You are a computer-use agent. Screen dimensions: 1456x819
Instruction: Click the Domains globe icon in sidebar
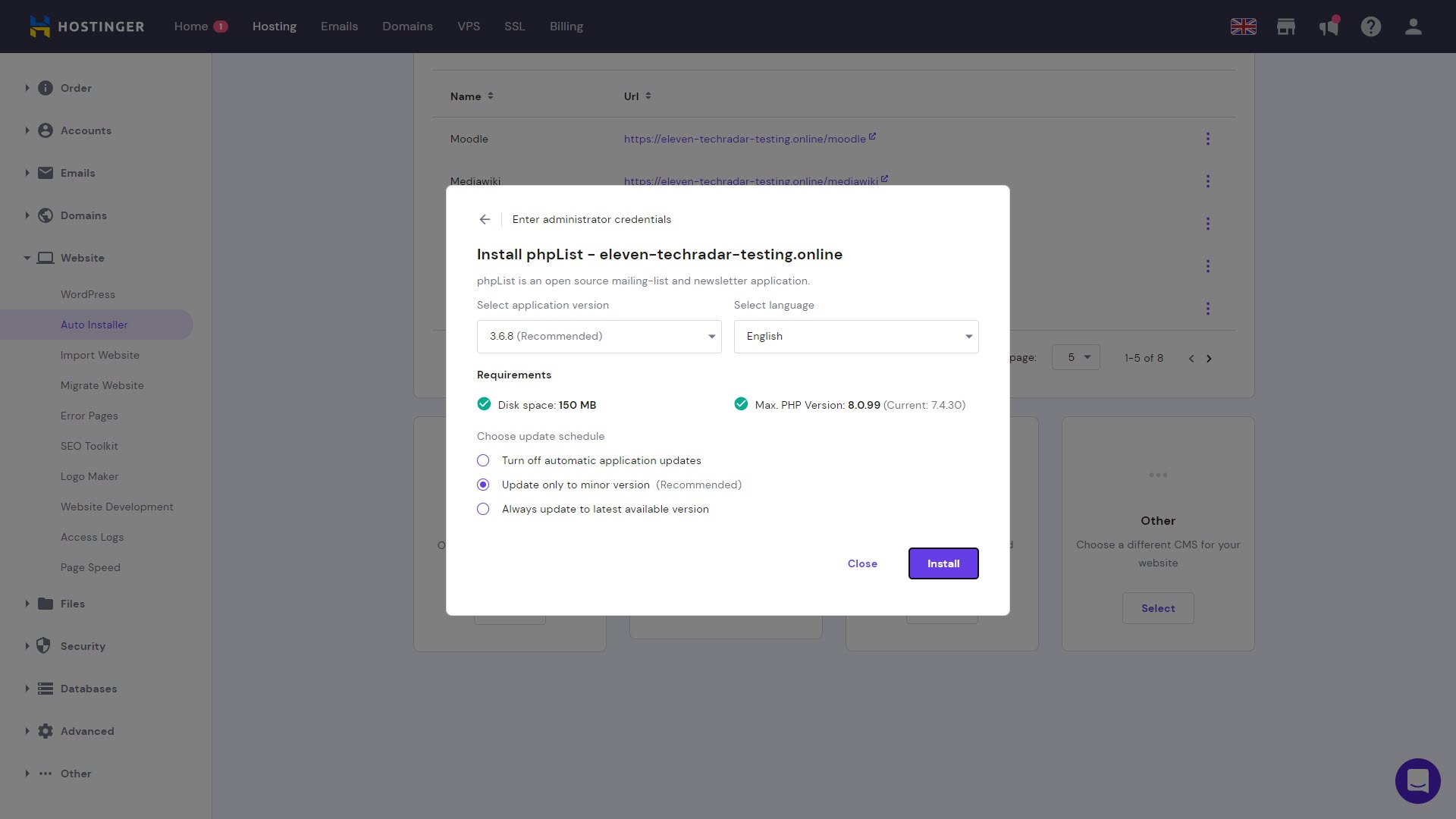click(45, 215)
